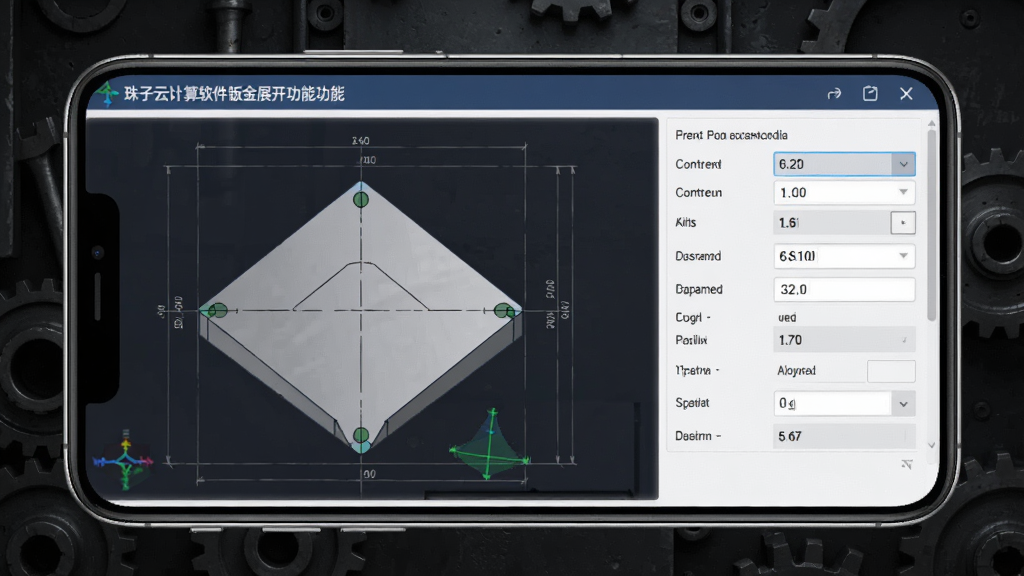Click the properties panel scrollbar thumb
Screen dimensions: 1024x576
[x=932, y=225]
